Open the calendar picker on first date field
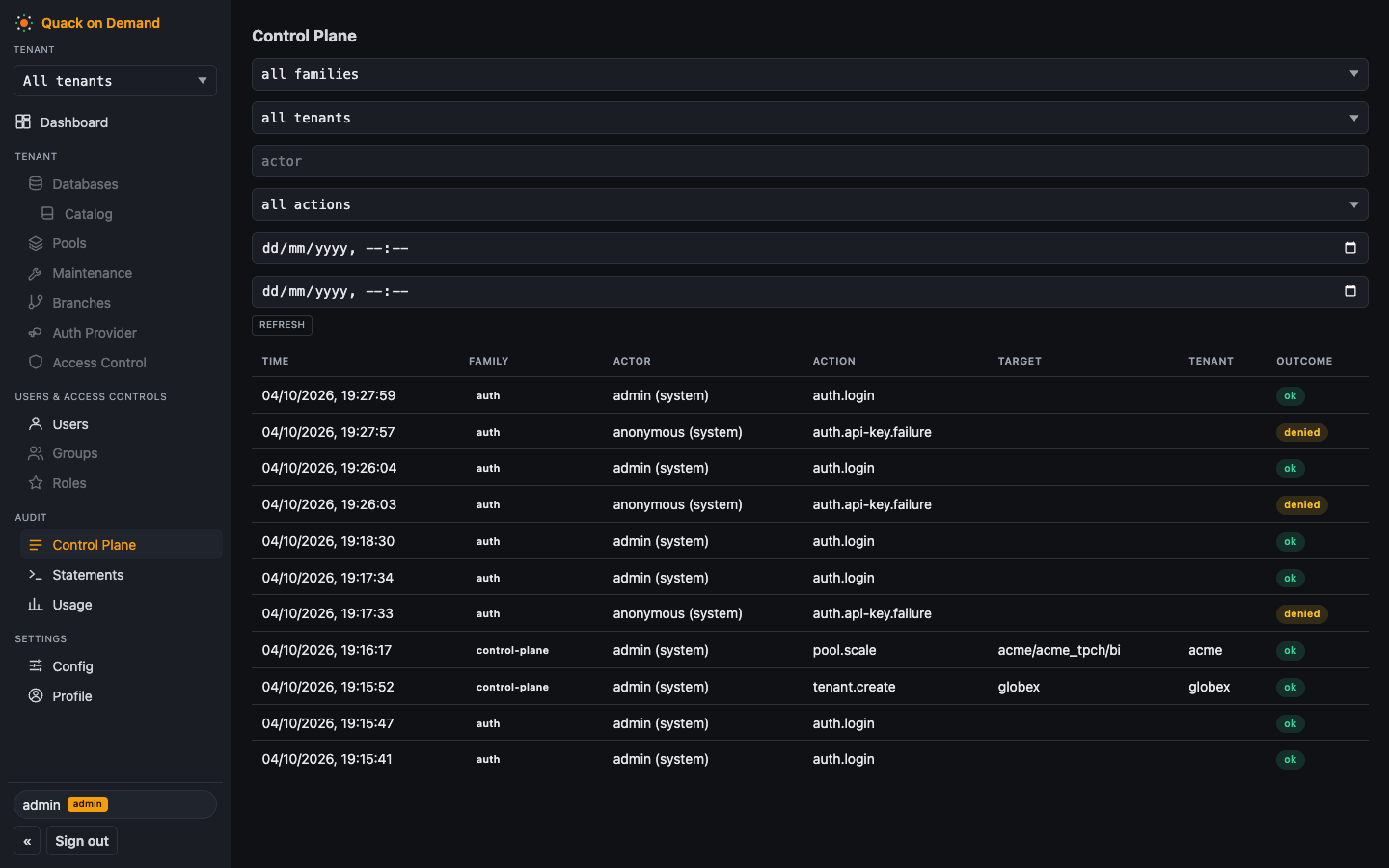The height and width of the screenshot is (868, 1389). click(x=1350, y=248)
